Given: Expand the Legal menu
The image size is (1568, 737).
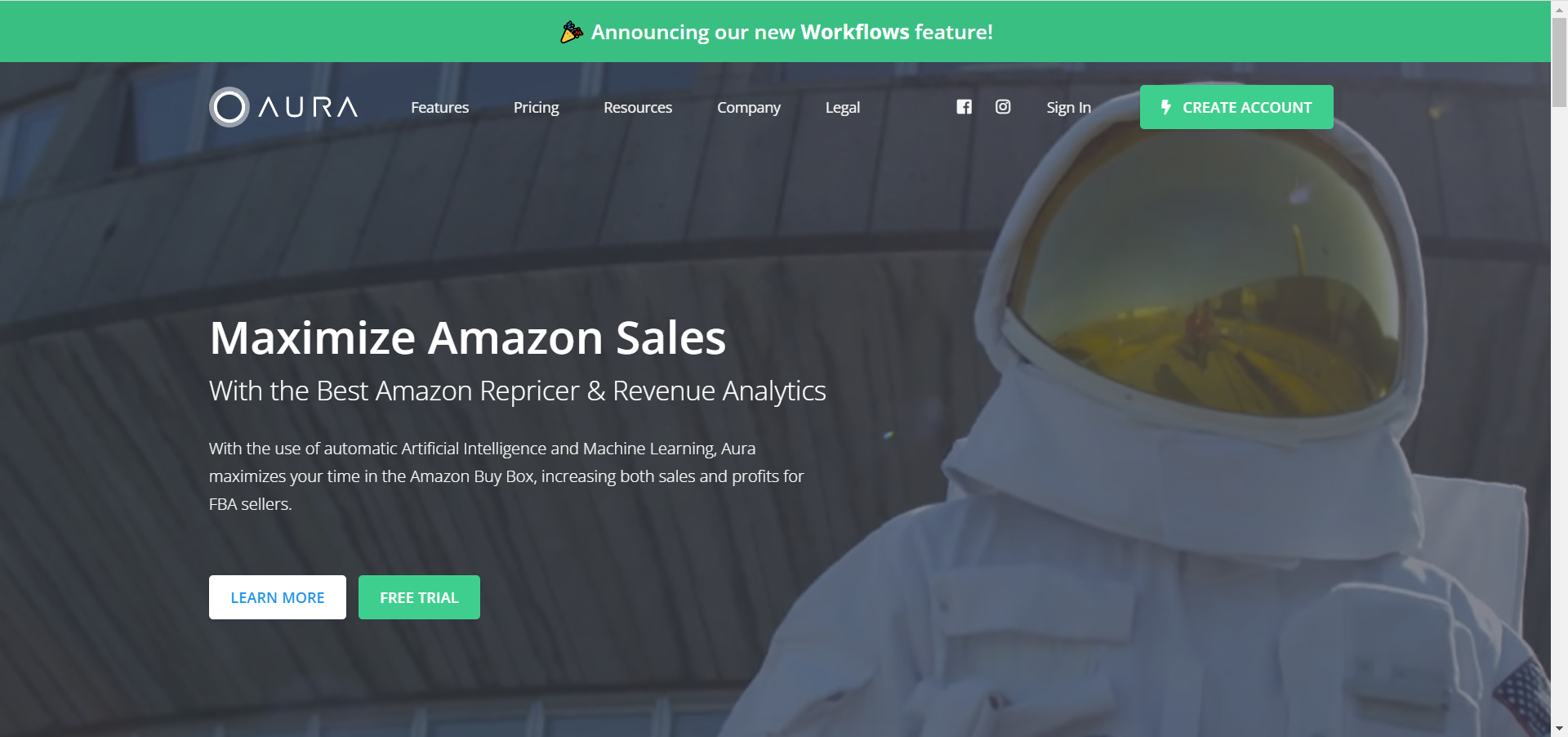Looking at the screenshot, I should point(843,107).
